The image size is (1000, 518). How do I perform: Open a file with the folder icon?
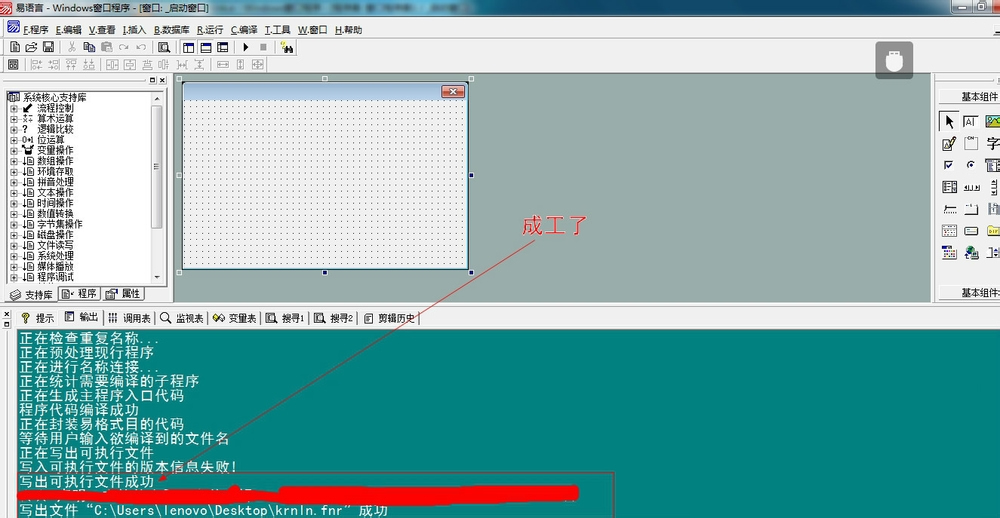click(31, 47)
